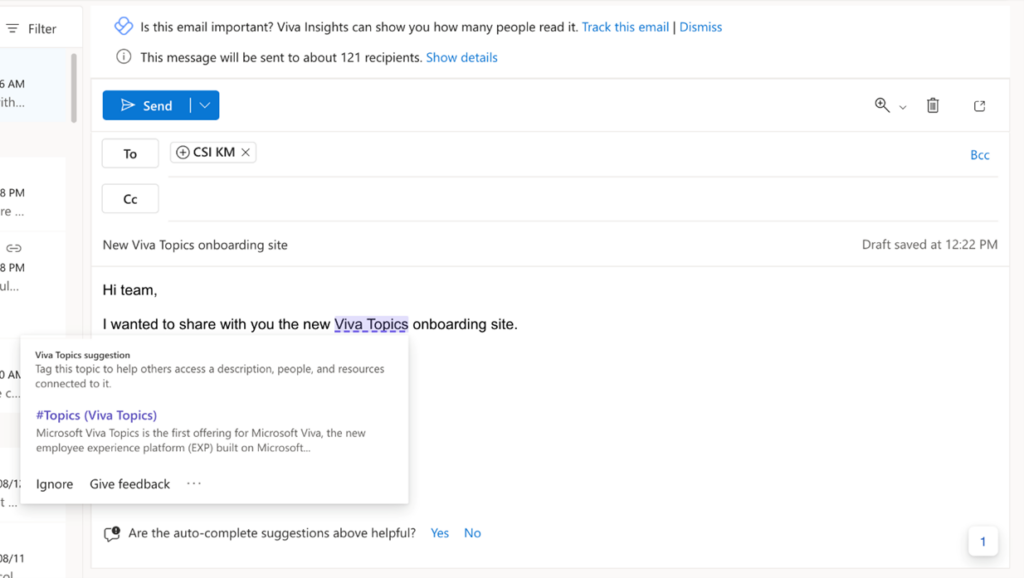Open the Send options dropdown arrow
1024x578 pixels.
[204, 105]
